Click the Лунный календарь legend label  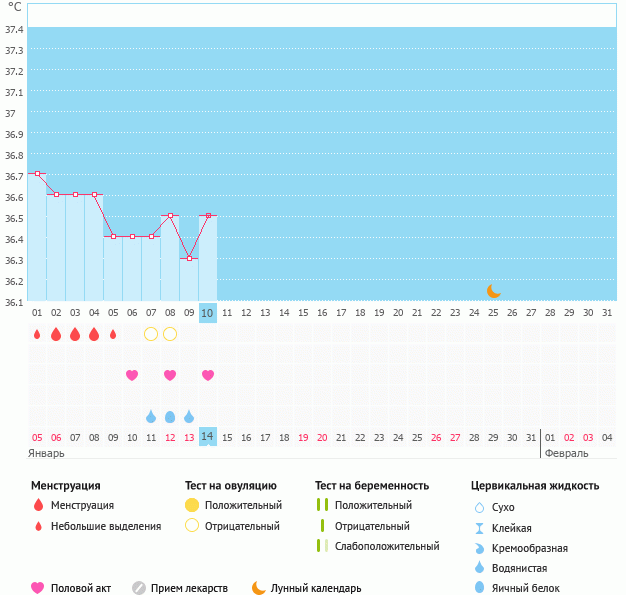pos(318,588)
